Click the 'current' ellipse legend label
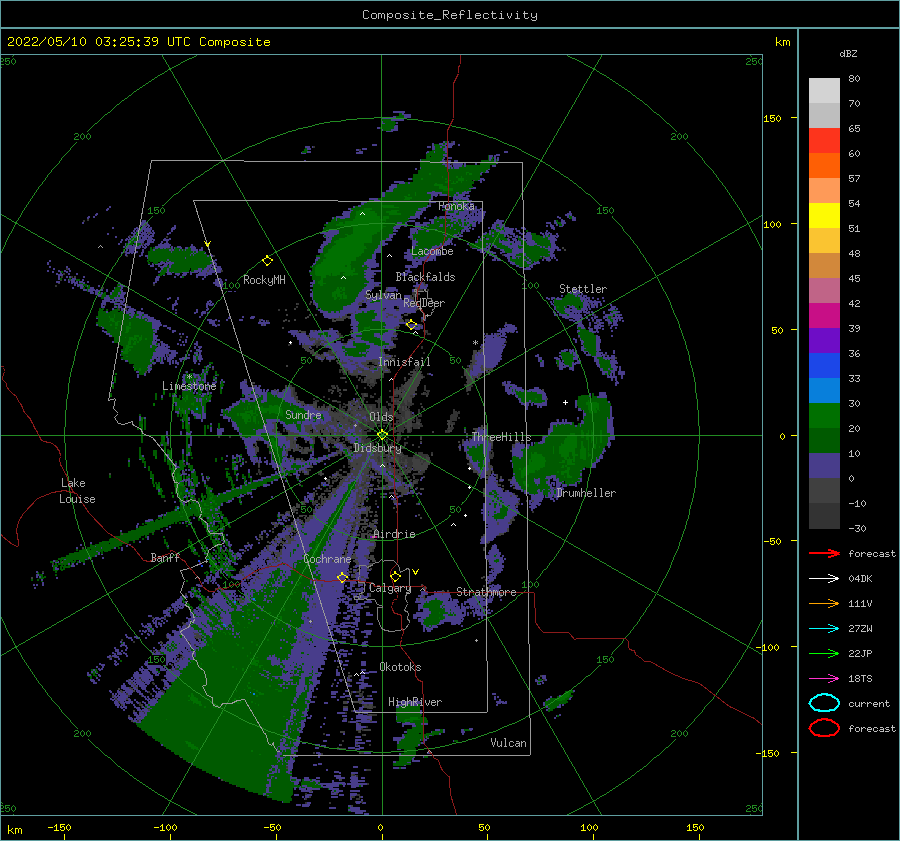The height and width of the screenshot is (841, 900). click(x=869, y=704)
